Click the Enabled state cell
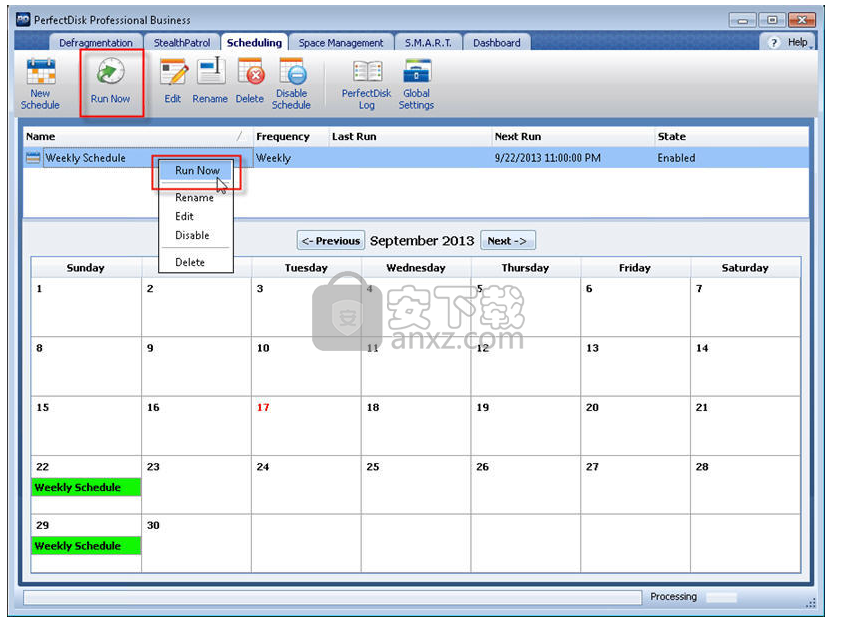 [676, 158]
